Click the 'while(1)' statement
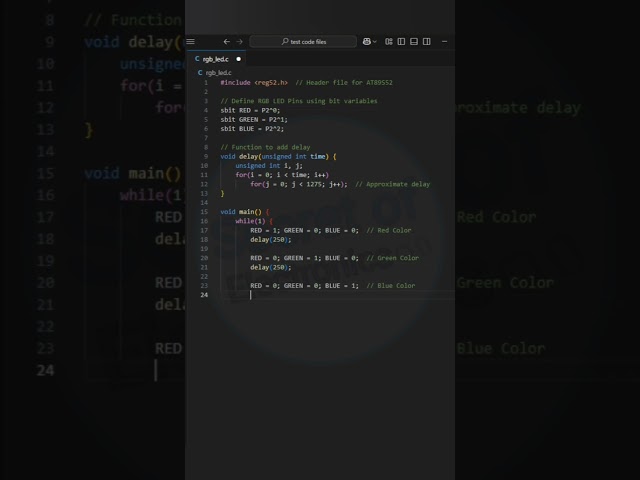The width and height of the screenshot is (640, 480). tap(250, 221)
